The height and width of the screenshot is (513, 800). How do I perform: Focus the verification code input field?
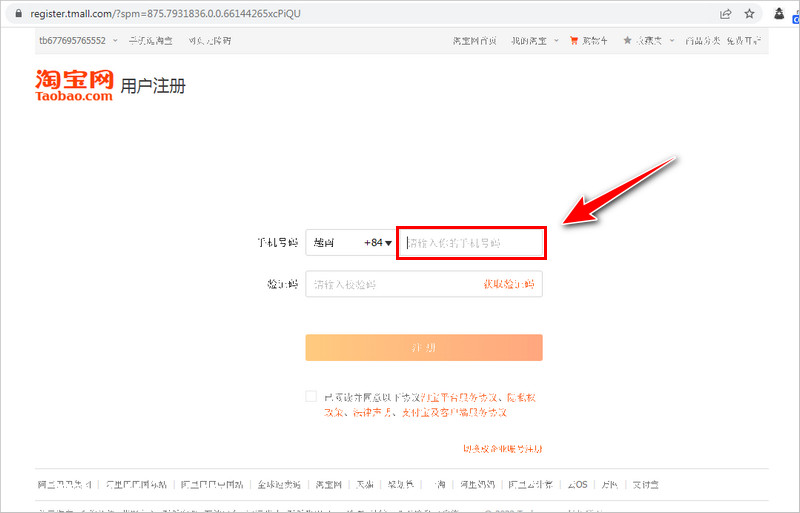[x=390, y=285]
